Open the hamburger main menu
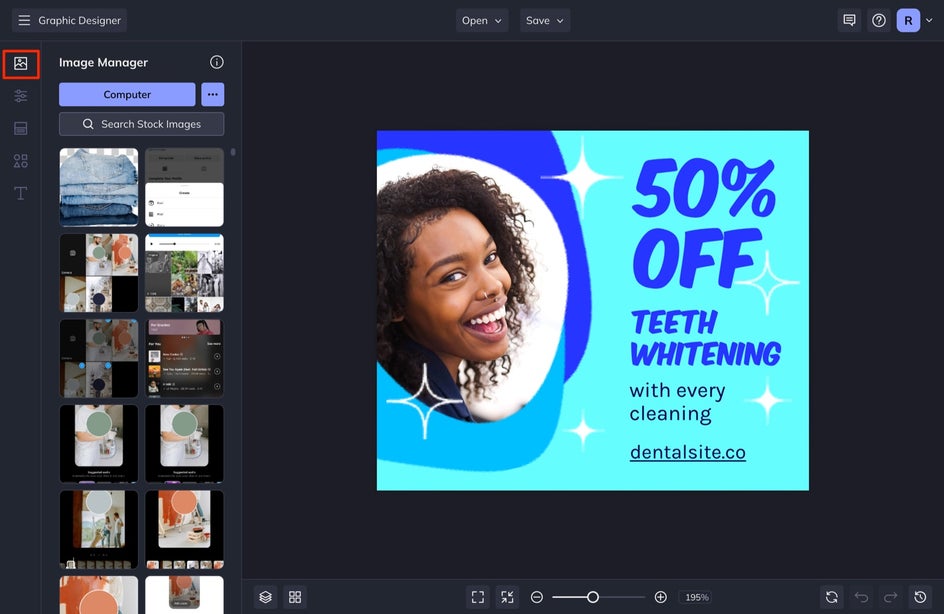944x614 pixels. coord(24,20)
